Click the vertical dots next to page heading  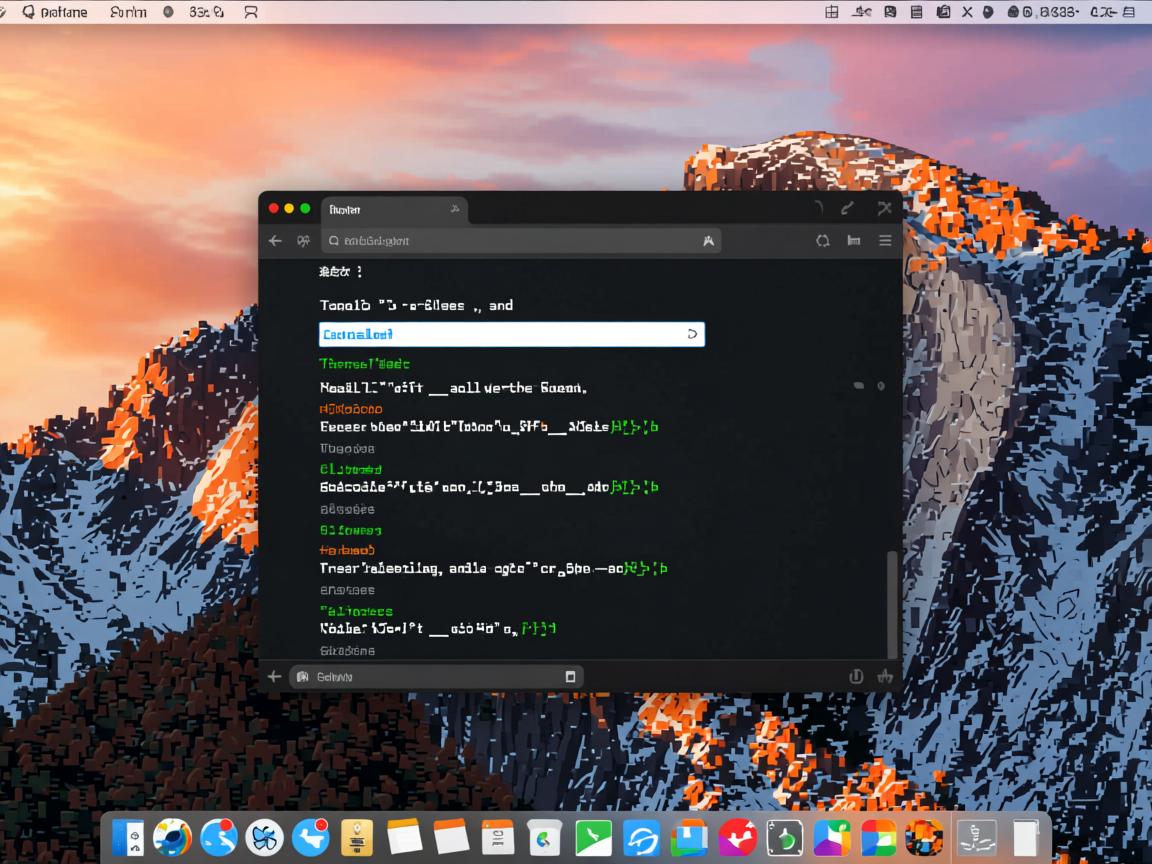tap(359, 272)
